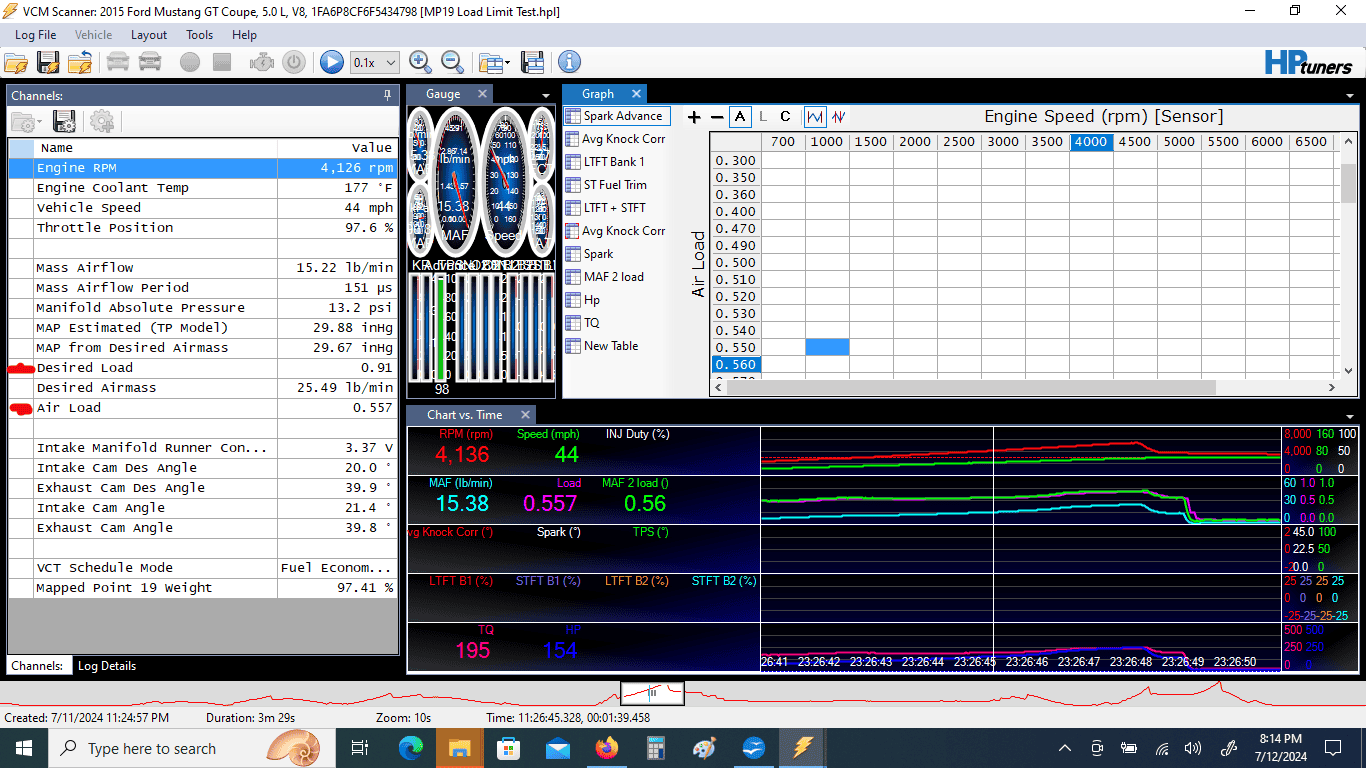This screenshot has width=1366, height=768.
Task: Switch to the Log Details tab
Action: (106, 666)
